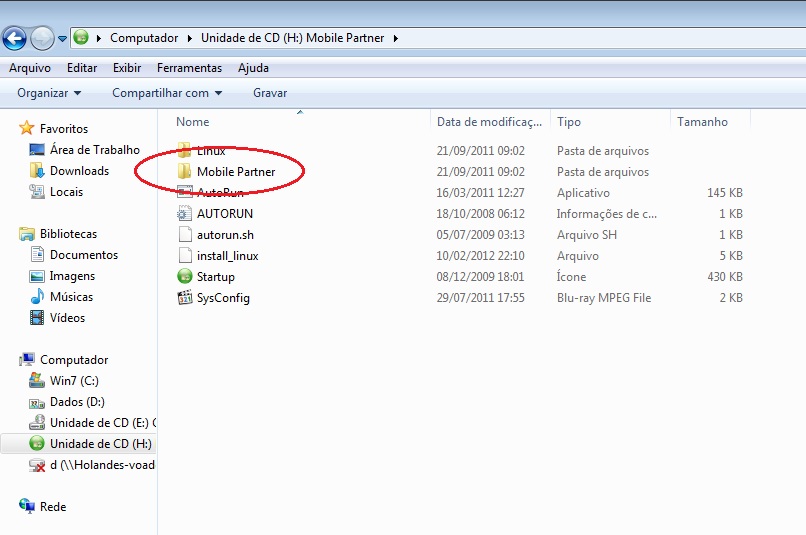The height and width of the screenshot is (535, 806).
Task: Click the Unidade de CD (E:) icon
Action: (x=36, y=422)
